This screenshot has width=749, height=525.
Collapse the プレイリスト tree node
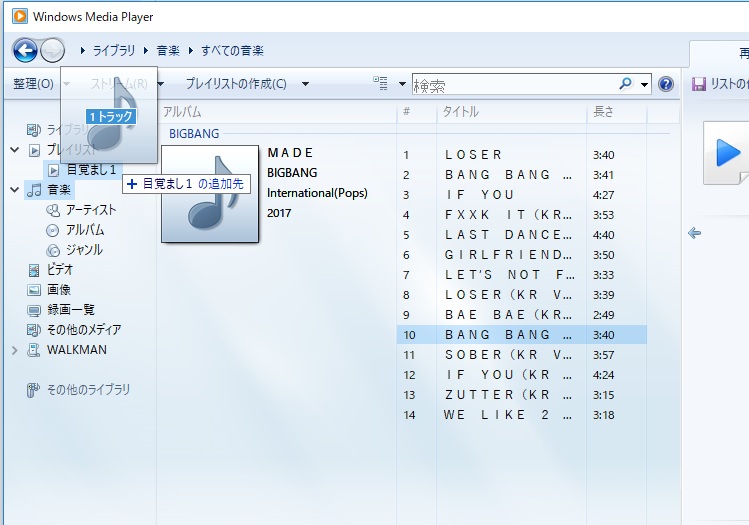(x=15, y=150)
